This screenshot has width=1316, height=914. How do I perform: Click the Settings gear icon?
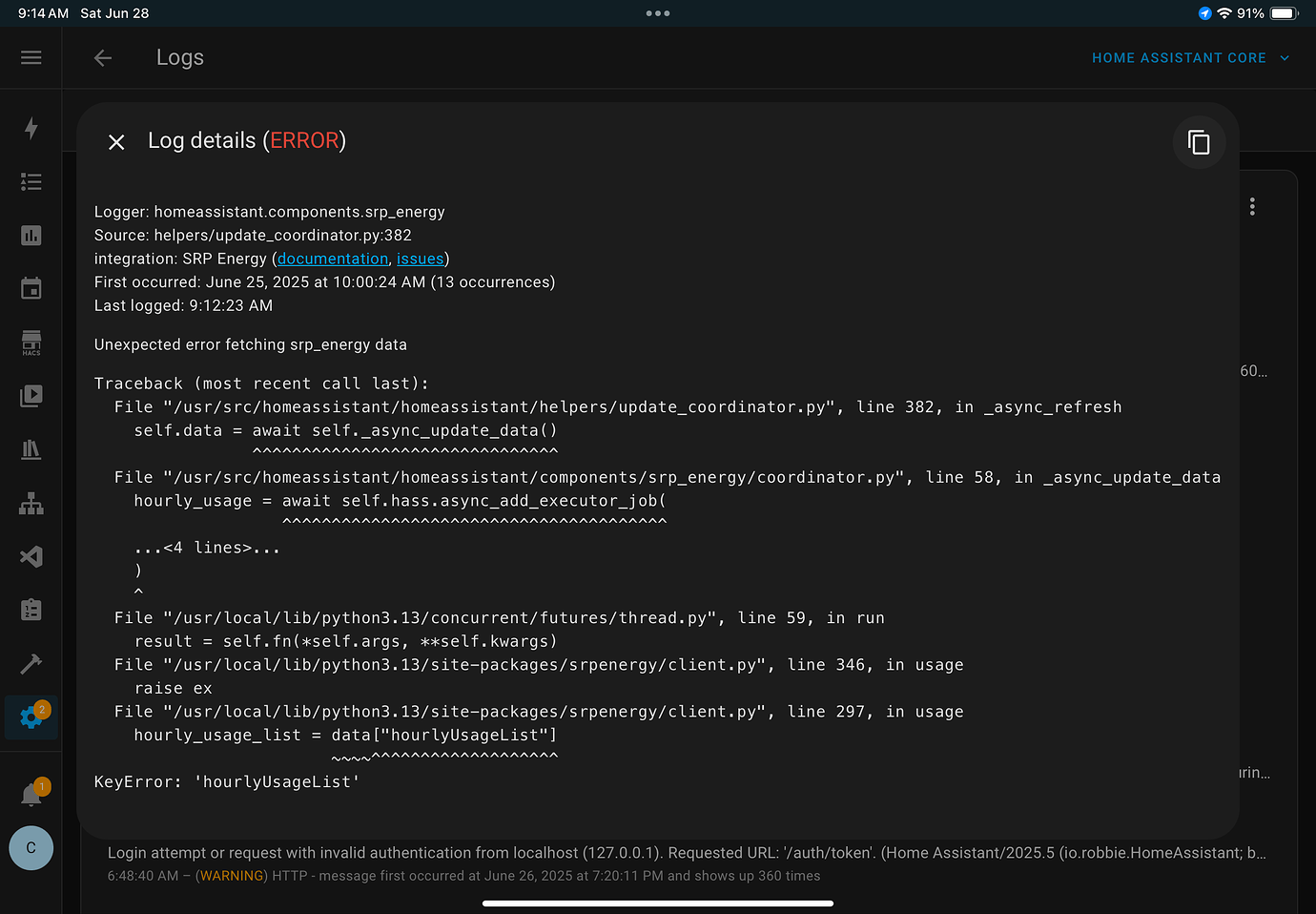pyautogui.click(x=31, y=717)
